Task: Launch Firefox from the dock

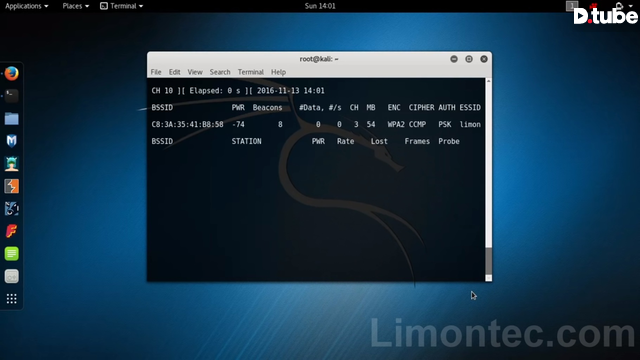Action: tap(11, 73)
